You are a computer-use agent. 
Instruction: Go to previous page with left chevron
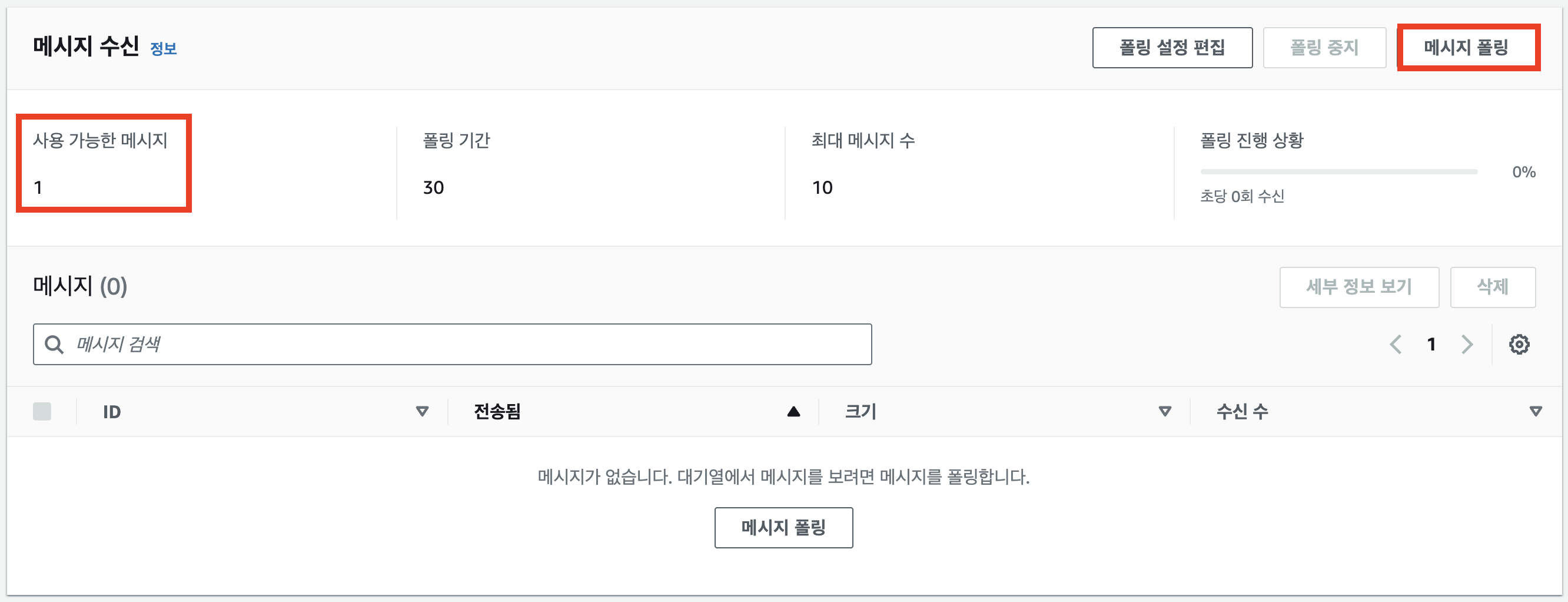[x=1396, y=344]
